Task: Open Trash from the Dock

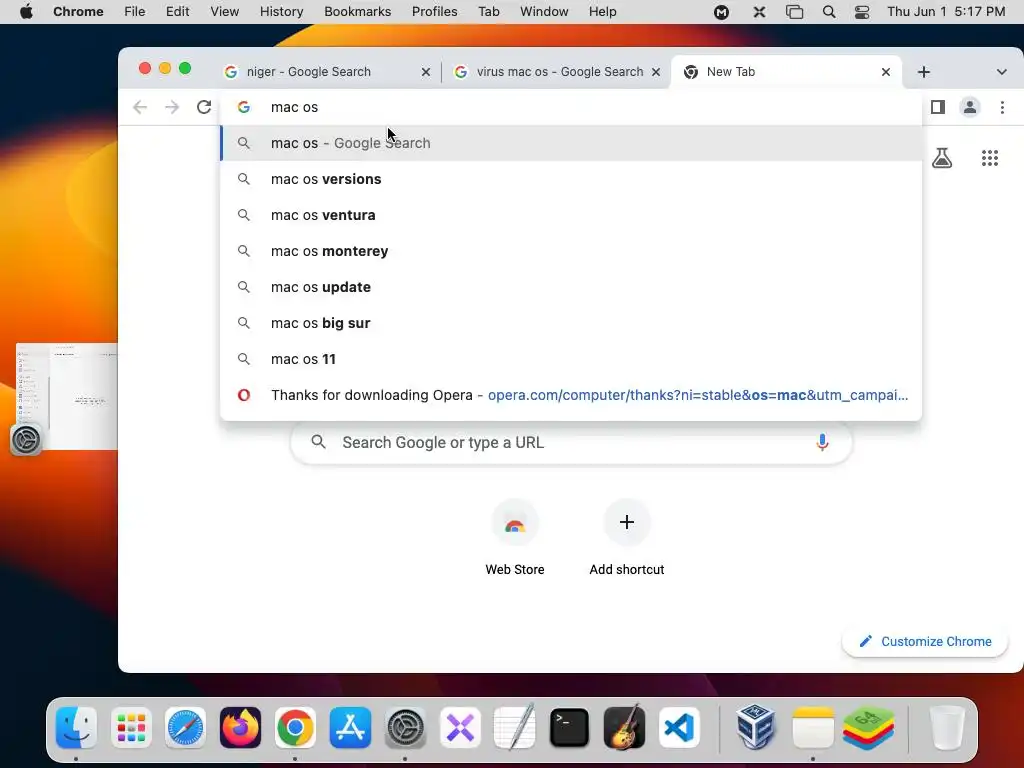Action: pos(947,728)
